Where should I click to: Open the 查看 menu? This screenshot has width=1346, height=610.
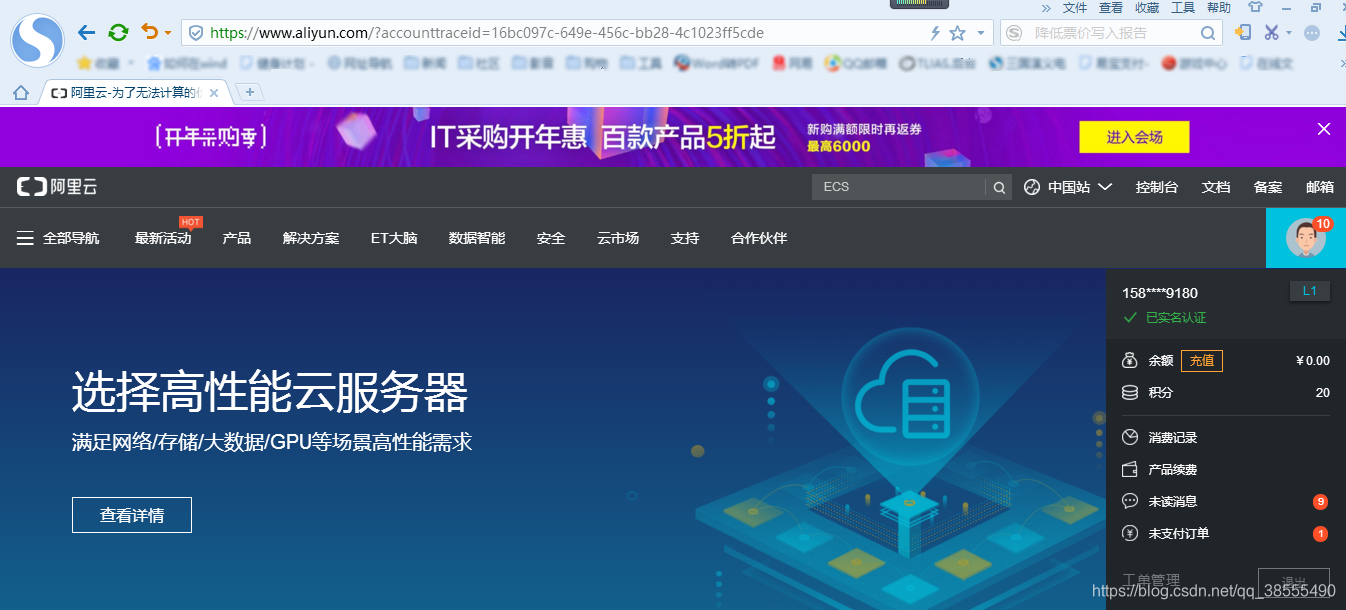(x=1111, y=8)
